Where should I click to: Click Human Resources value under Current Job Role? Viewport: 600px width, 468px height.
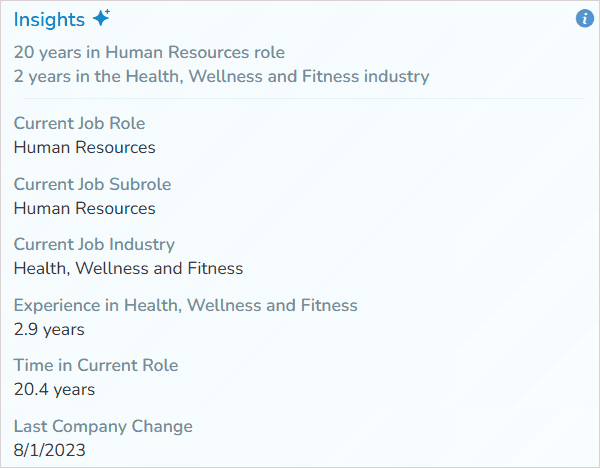[85, 148]
